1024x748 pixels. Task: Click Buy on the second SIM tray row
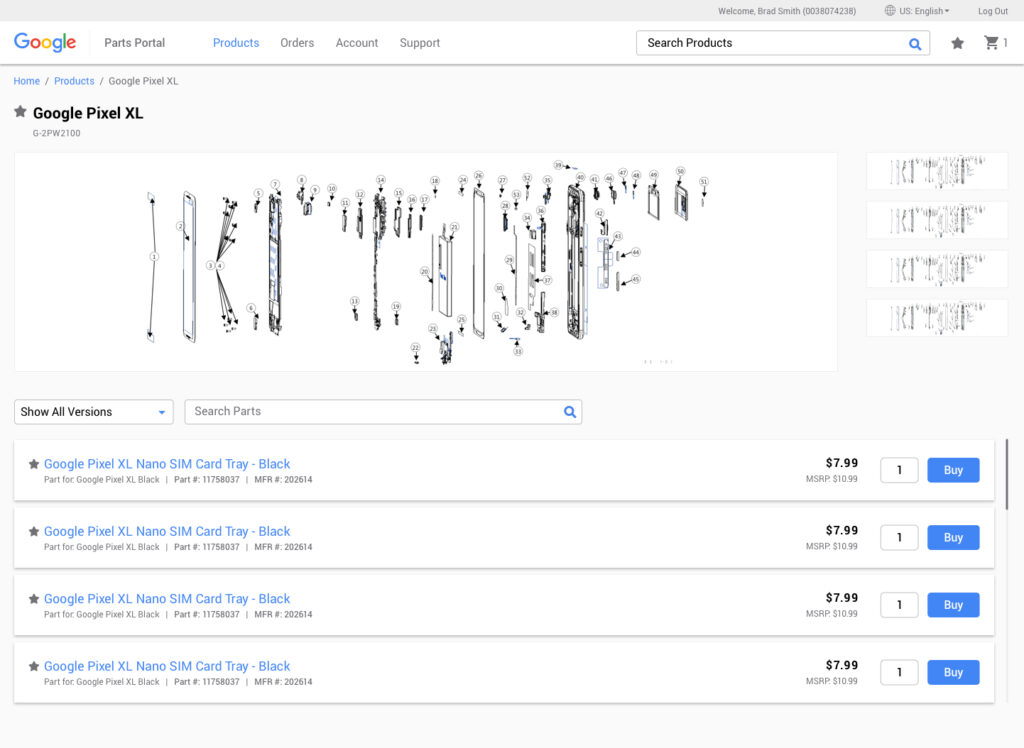point(953,538)
